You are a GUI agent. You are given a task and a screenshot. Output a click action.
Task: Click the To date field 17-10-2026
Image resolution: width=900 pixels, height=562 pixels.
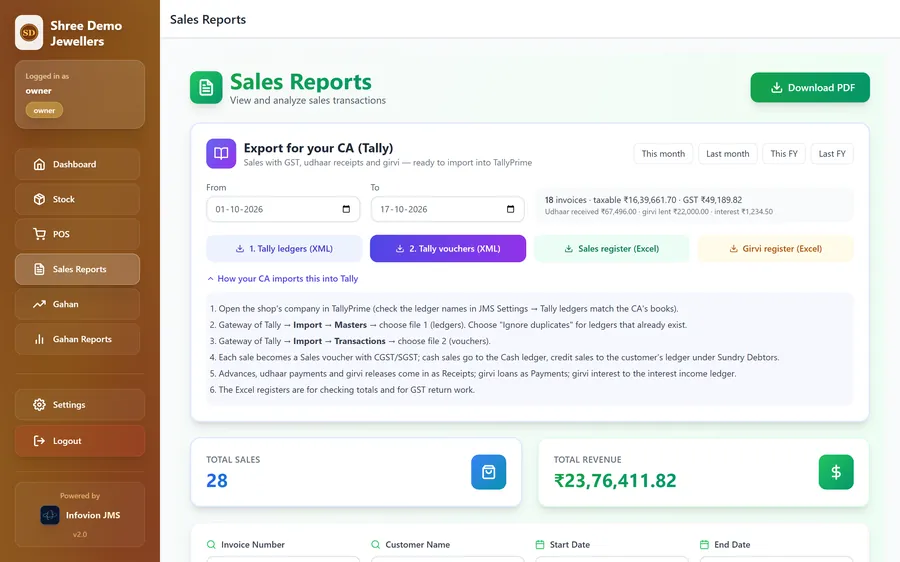447,209
